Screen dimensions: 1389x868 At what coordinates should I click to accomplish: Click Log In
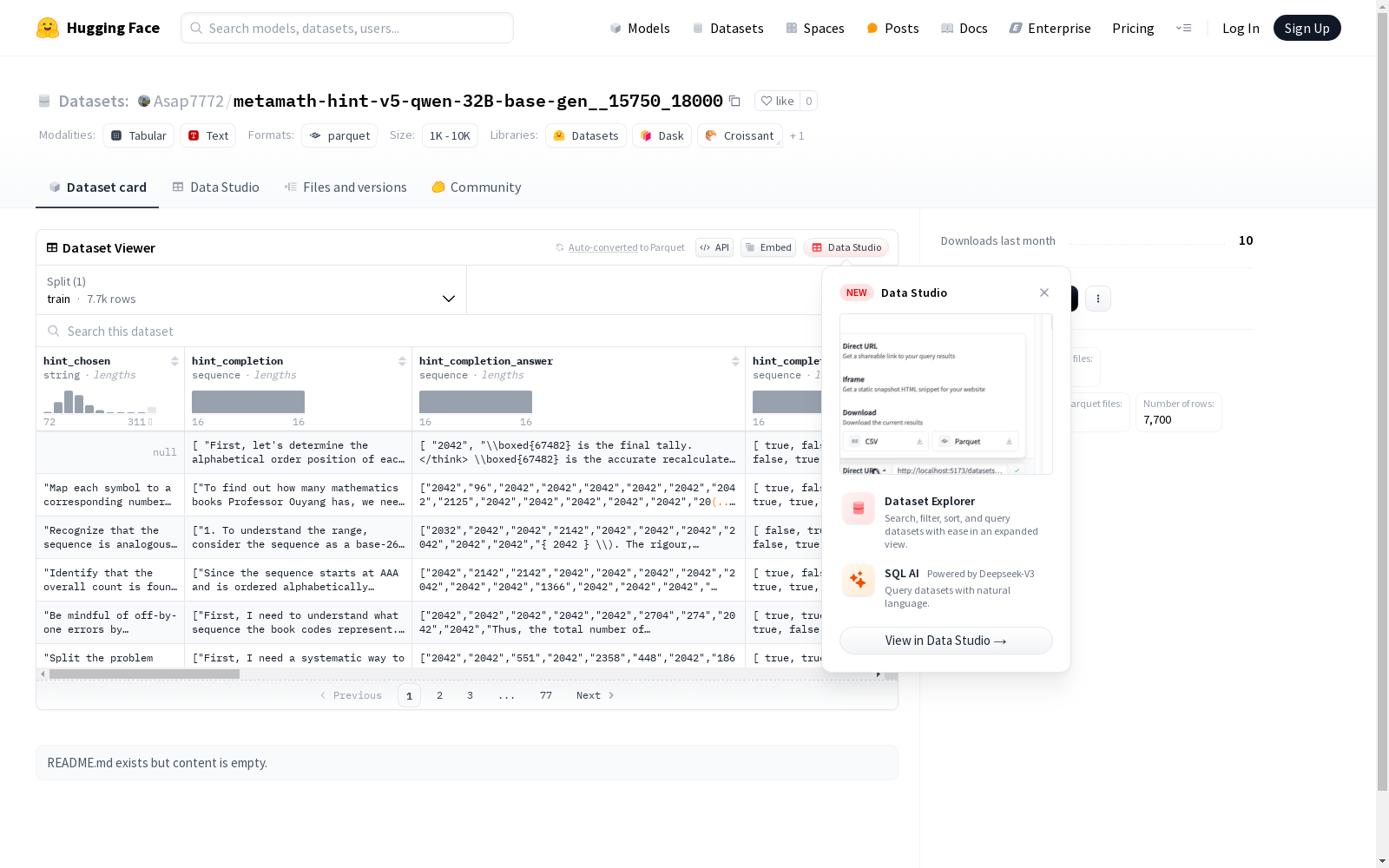tap(1241, 28)
